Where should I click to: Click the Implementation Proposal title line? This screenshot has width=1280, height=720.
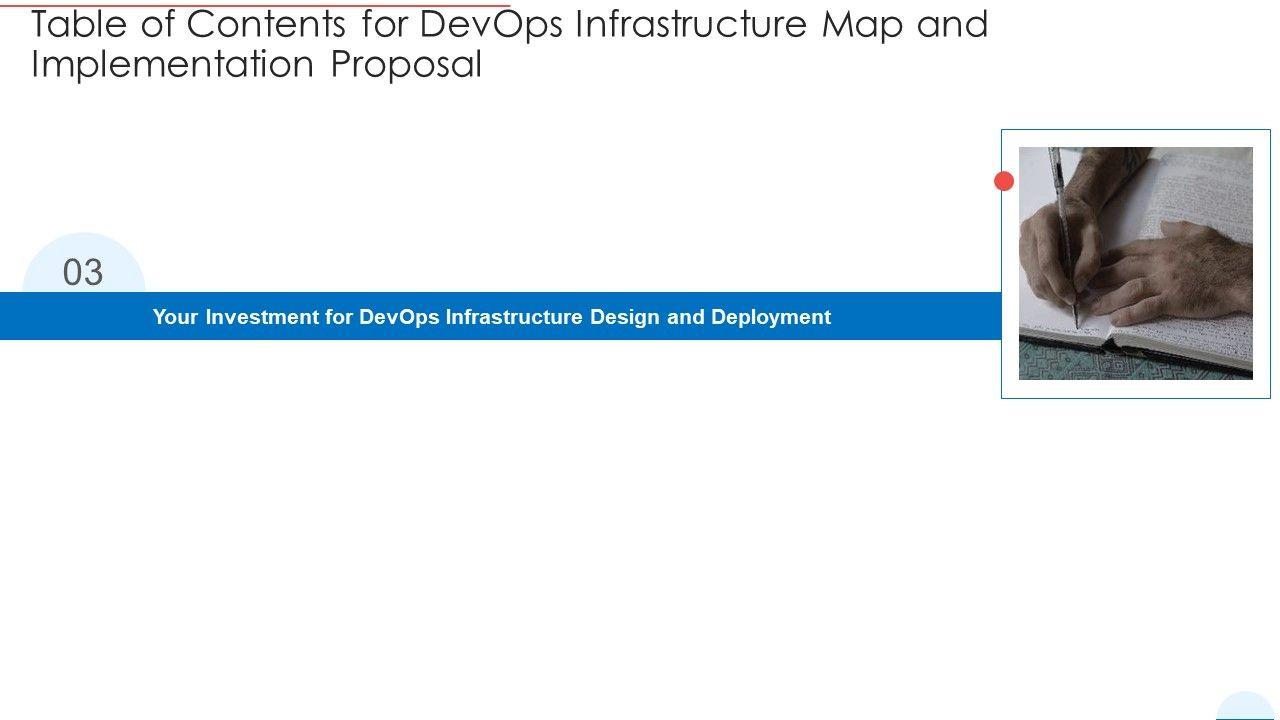(256, 64)
